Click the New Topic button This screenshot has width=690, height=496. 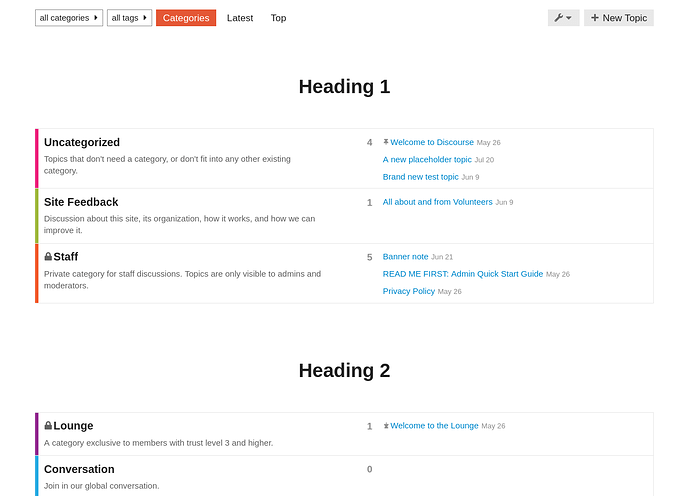[x=619, y=18]
